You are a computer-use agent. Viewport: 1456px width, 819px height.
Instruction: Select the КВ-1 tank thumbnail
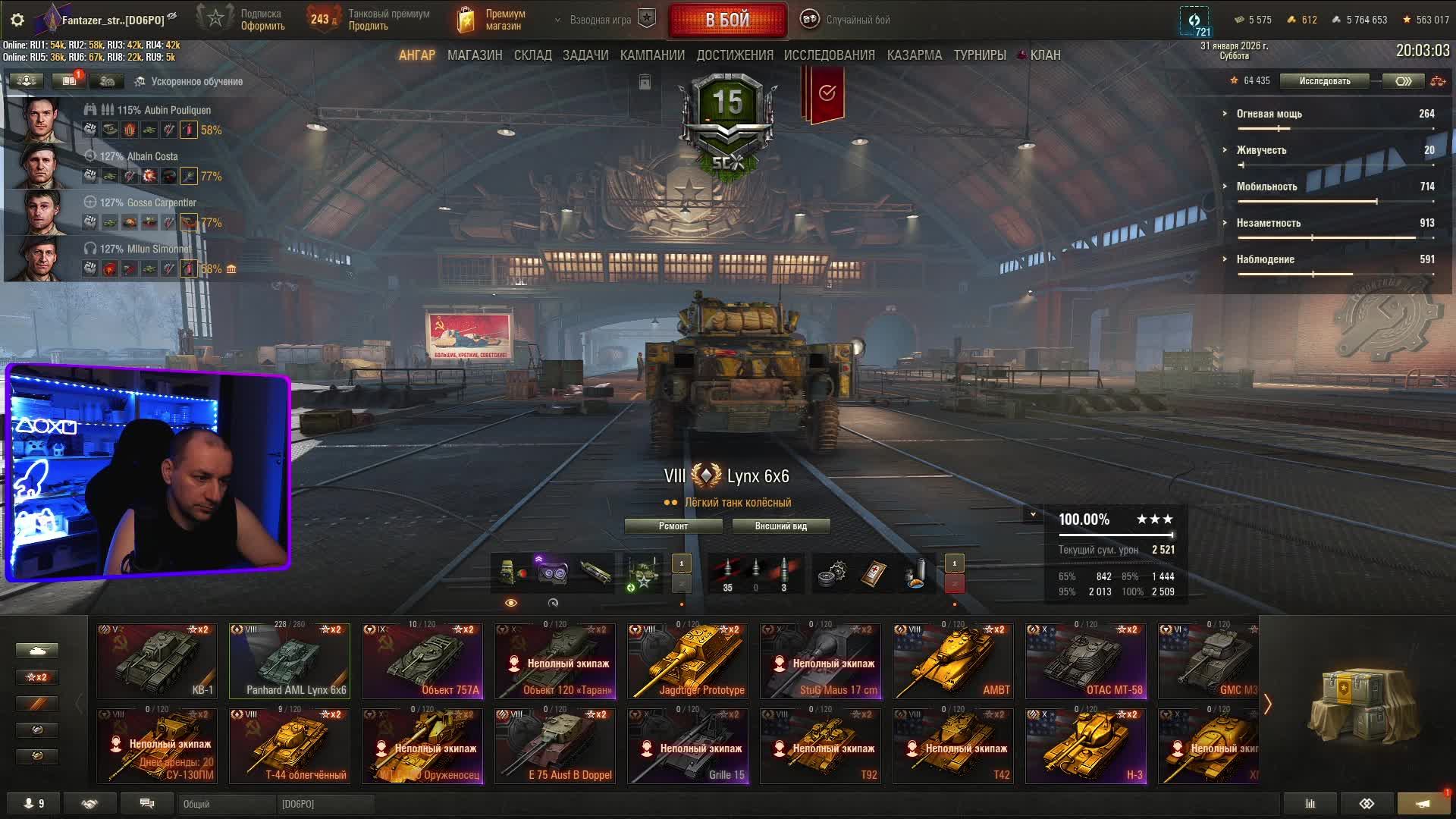click(157, 661)
